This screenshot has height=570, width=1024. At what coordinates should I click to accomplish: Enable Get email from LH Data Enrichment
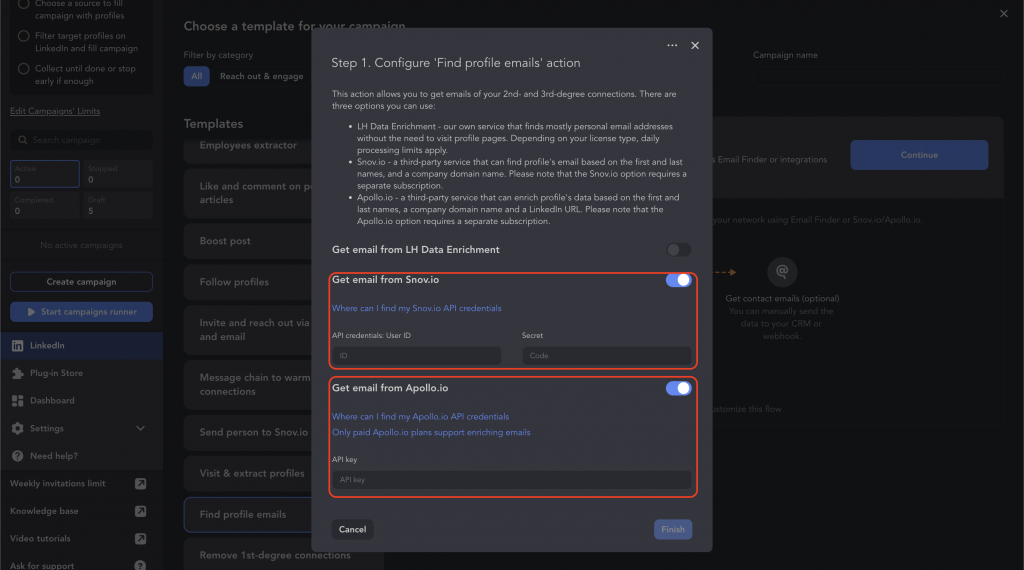click(x=678, y=250)
